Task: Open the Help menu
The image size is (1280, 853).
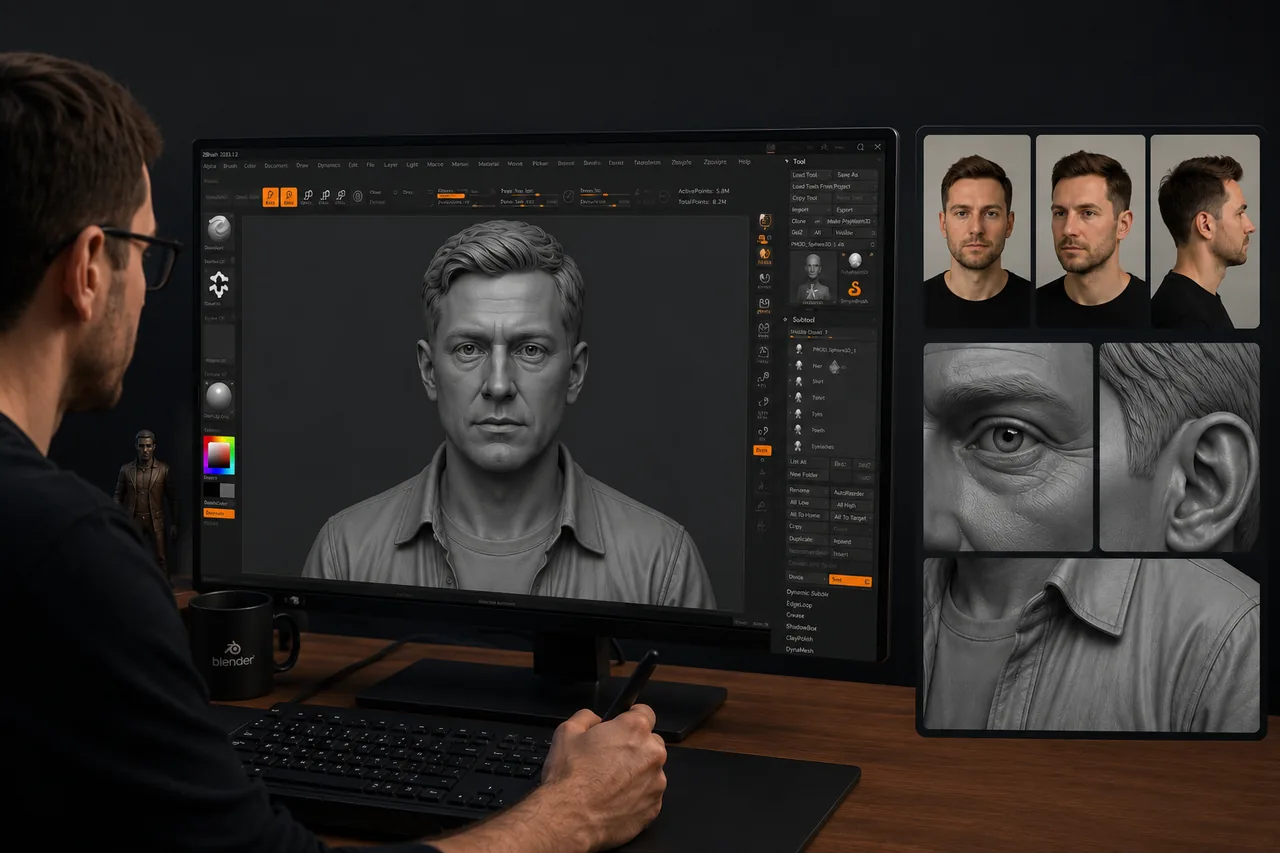Action: point(744,162)
